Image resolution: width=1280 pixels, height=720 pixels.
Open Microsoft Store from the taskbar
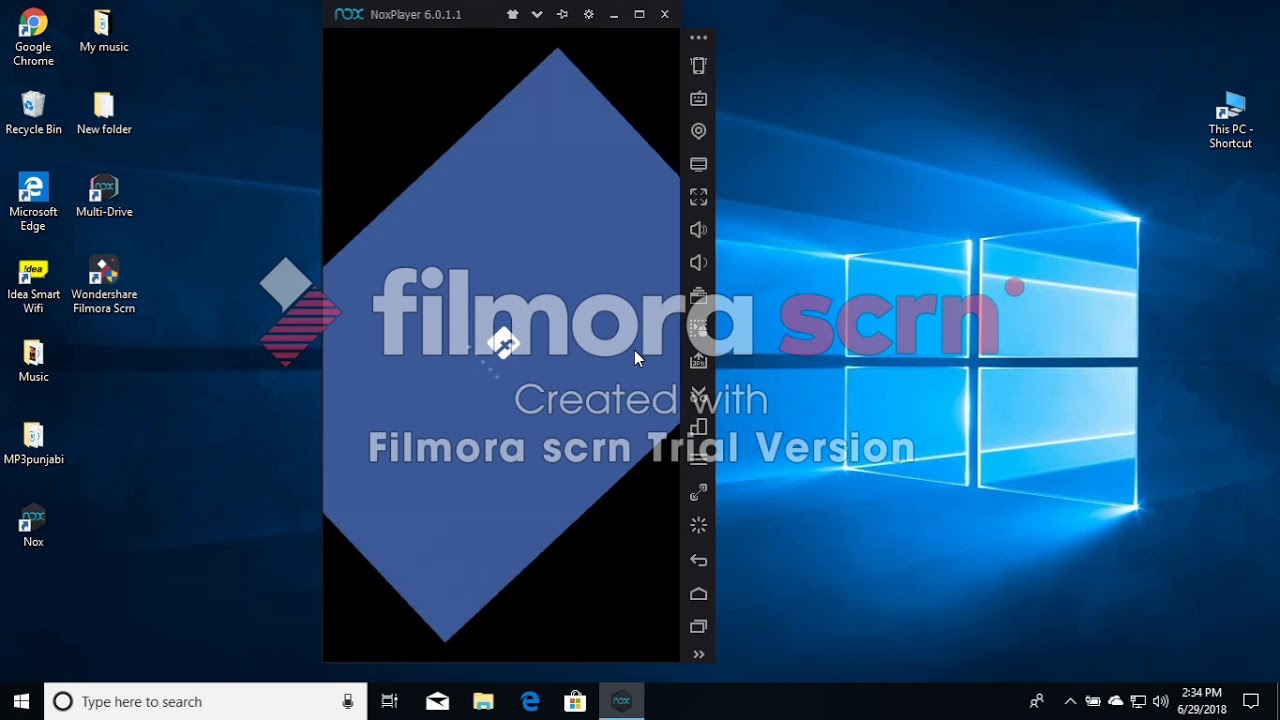point(575,701)
